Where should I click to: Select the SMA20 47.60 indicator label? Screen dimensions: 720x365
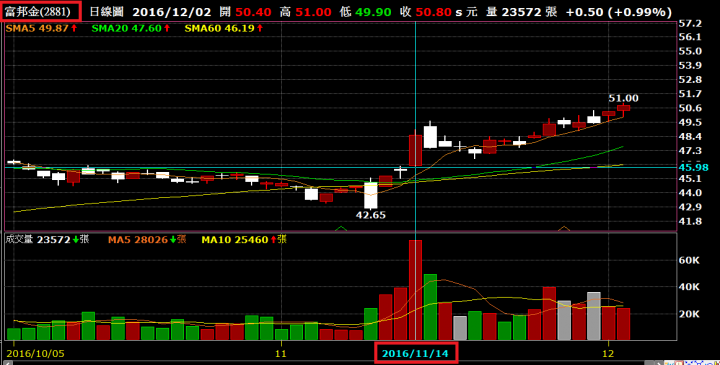tap(131, 28)
